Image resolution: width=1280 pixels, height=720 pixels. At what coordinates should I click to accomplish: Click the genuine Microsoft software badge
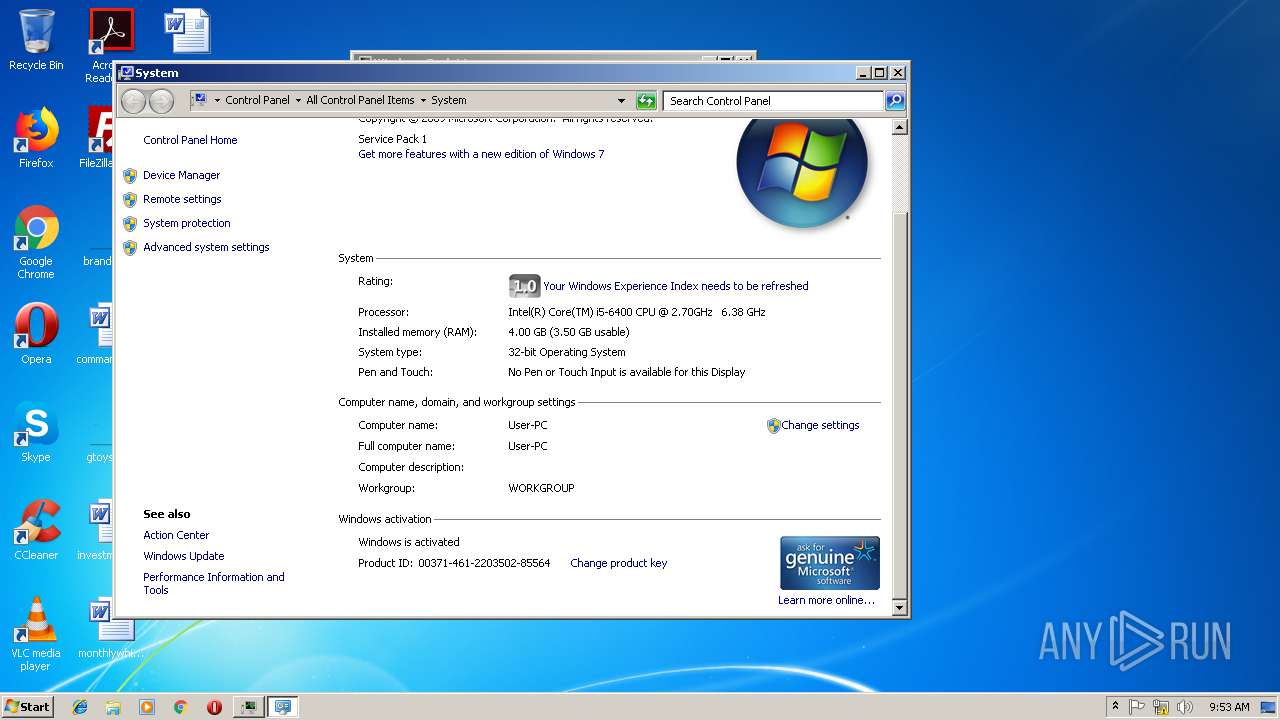830,563
